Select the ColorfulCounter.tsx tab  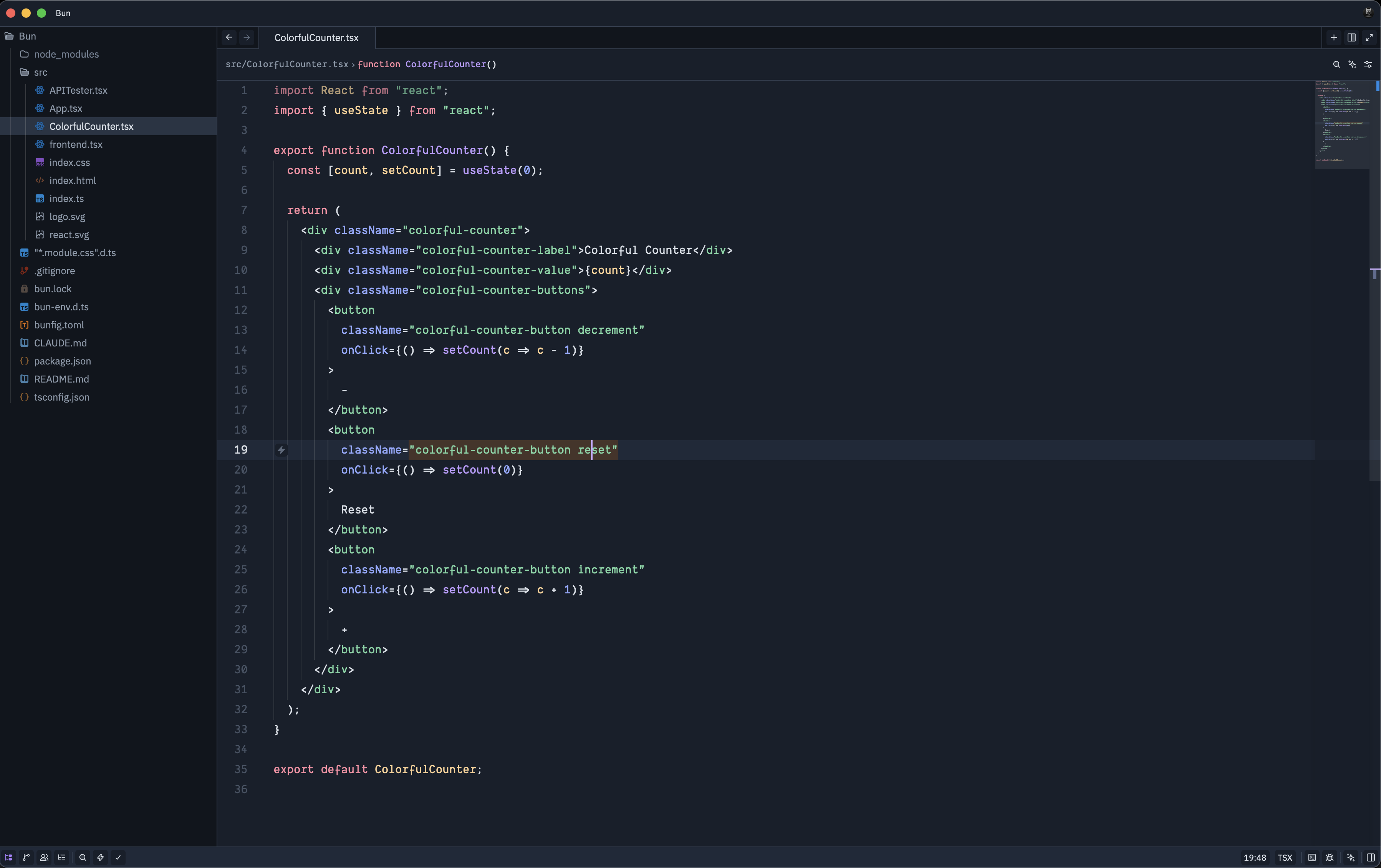coord(316,37)
